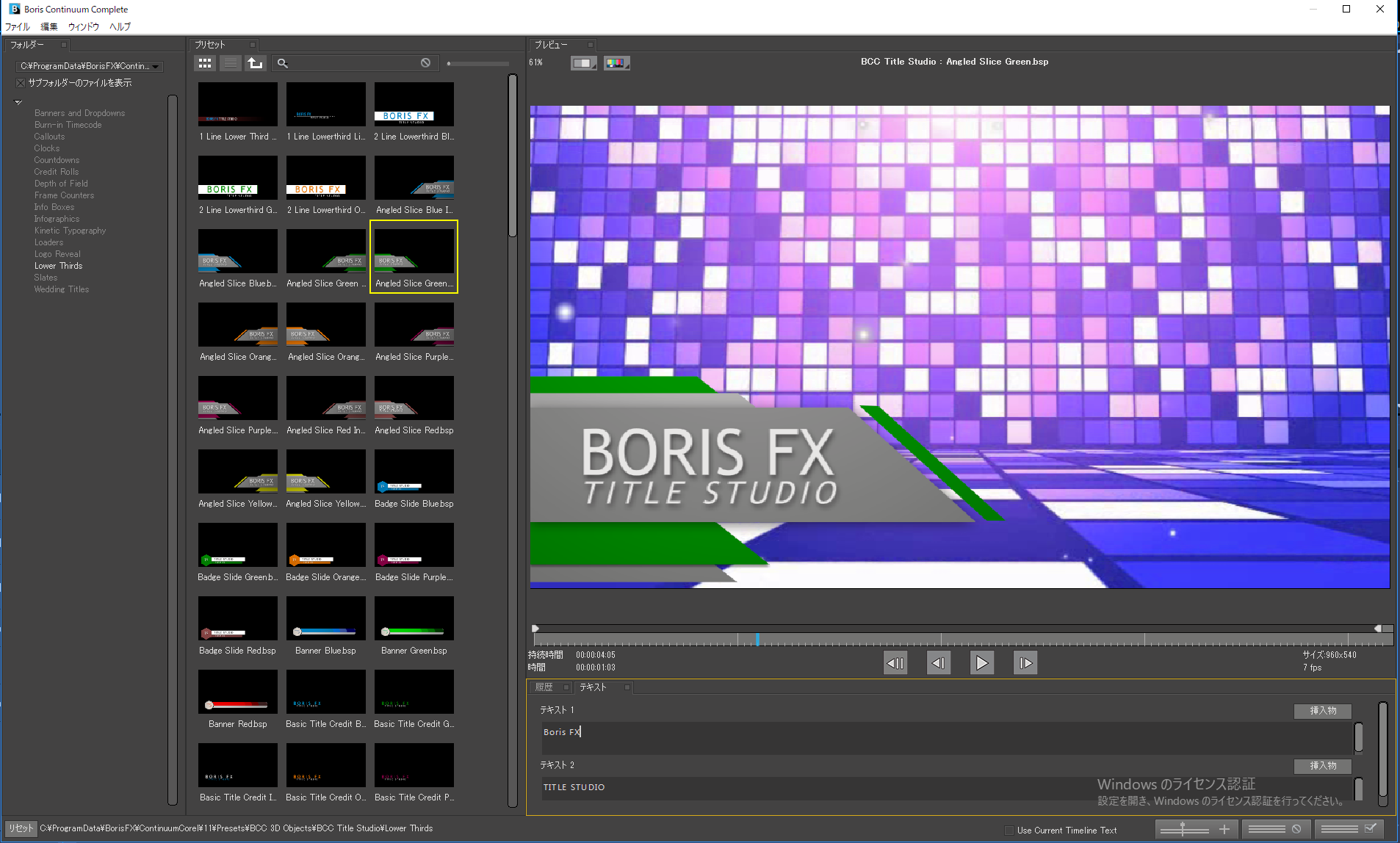
Task: Switch presets to list view
Action: point(231,63)
